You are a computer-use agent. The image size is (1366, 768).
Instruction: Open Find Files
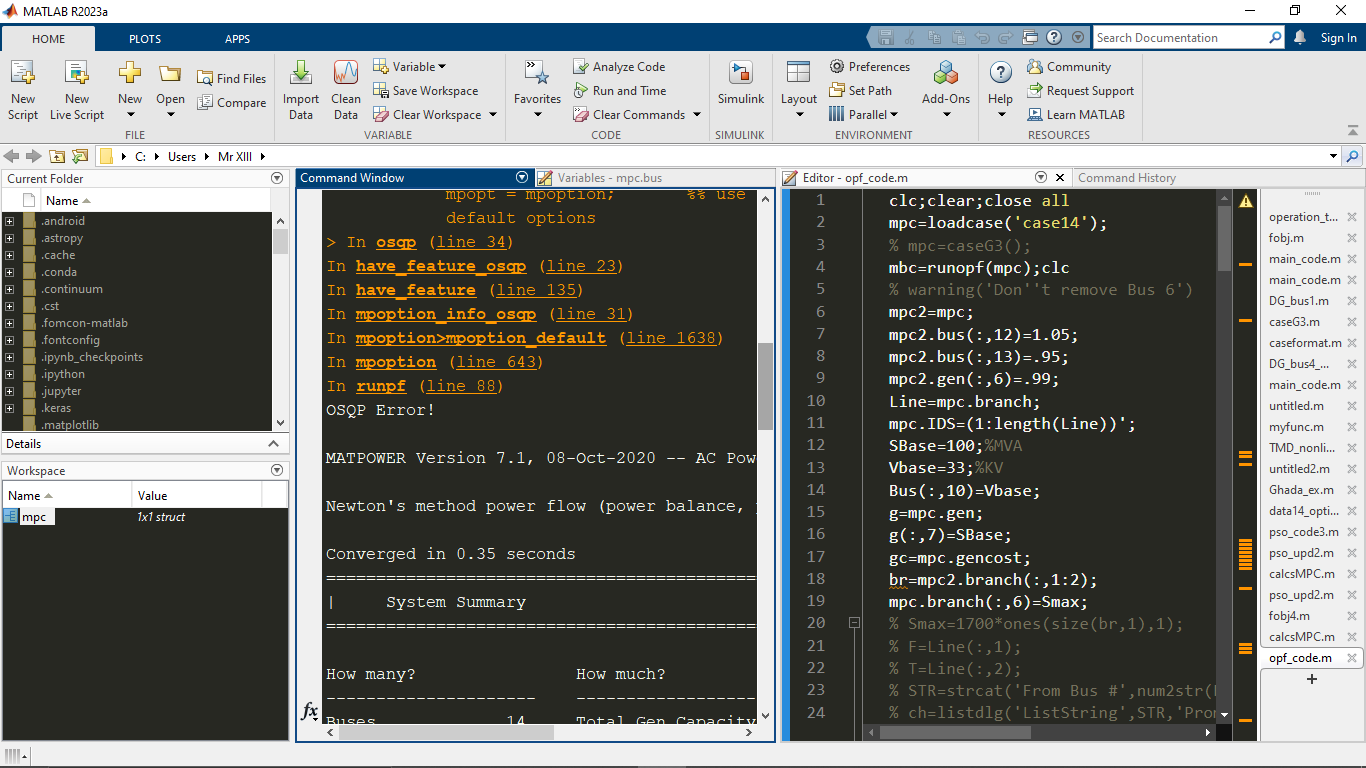(x=232, y=78)
